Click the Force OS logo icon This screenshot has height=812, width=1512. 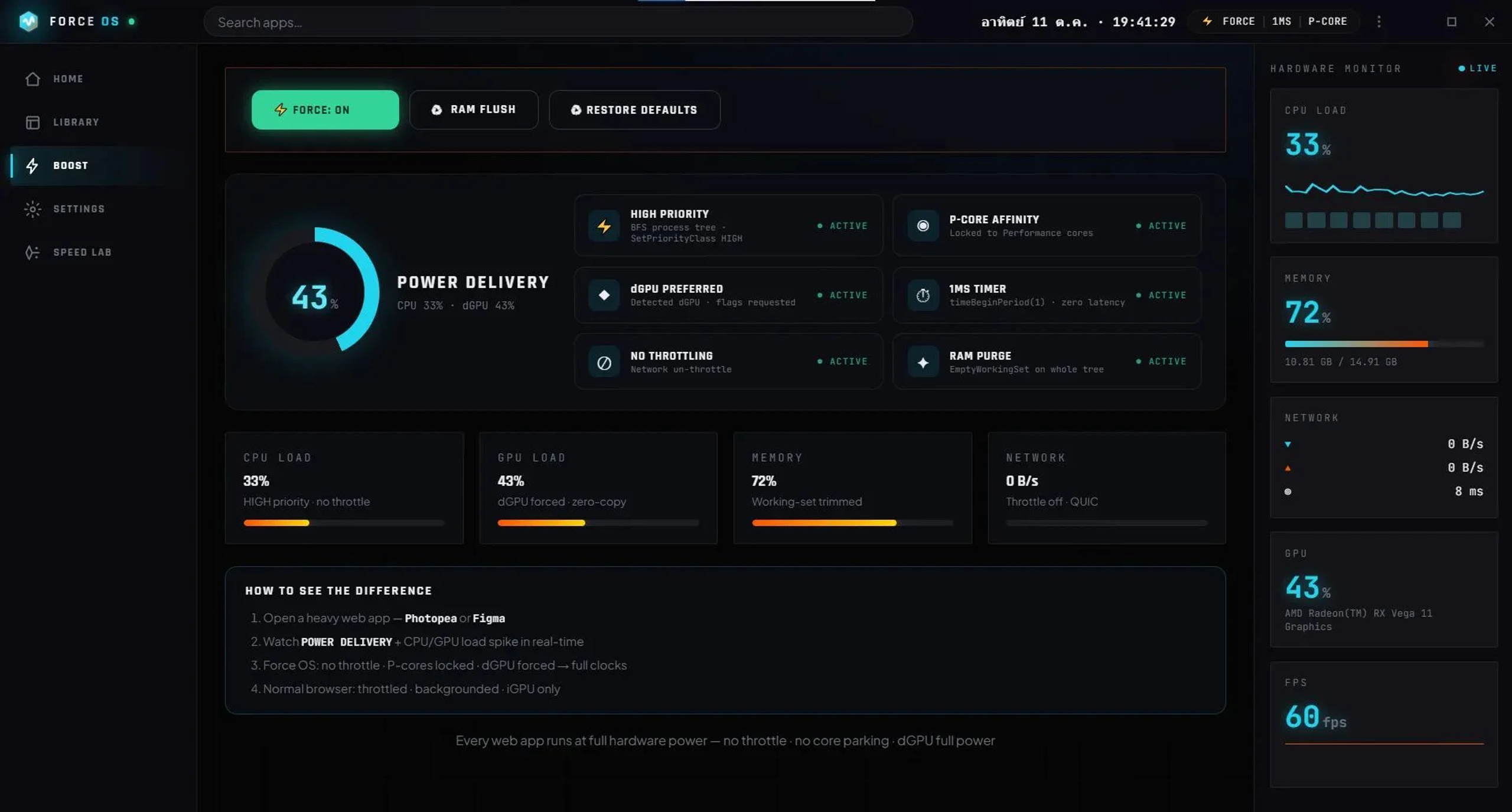pos(28,21)
